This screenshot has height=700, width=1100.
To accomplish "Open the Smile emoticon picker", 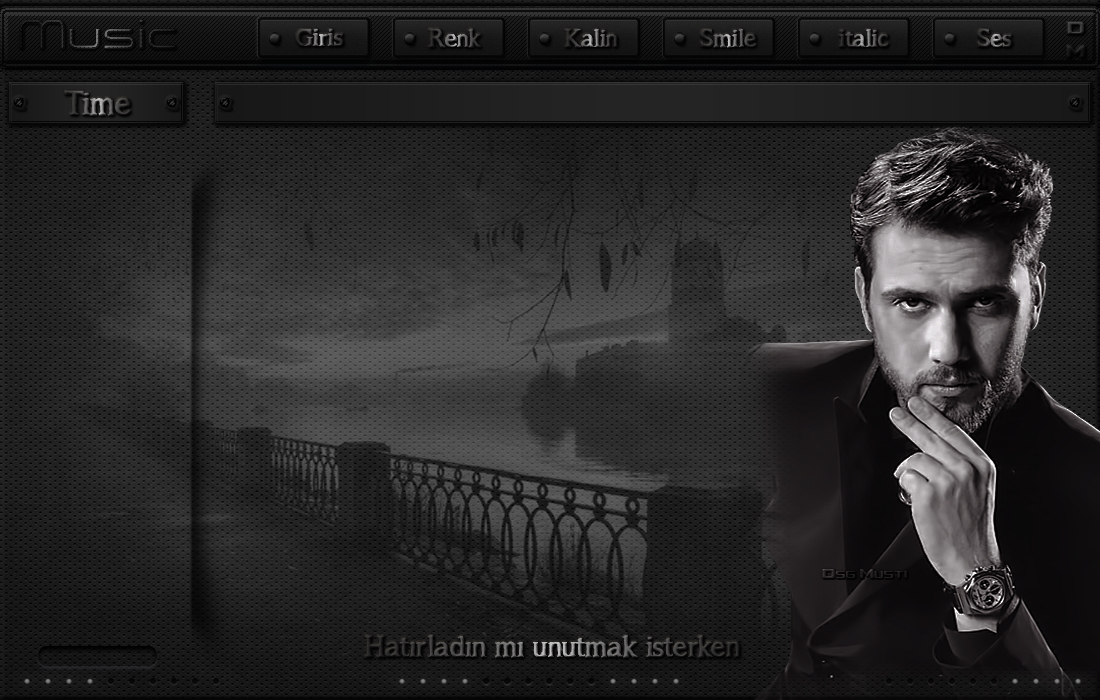I will (718, 38).
